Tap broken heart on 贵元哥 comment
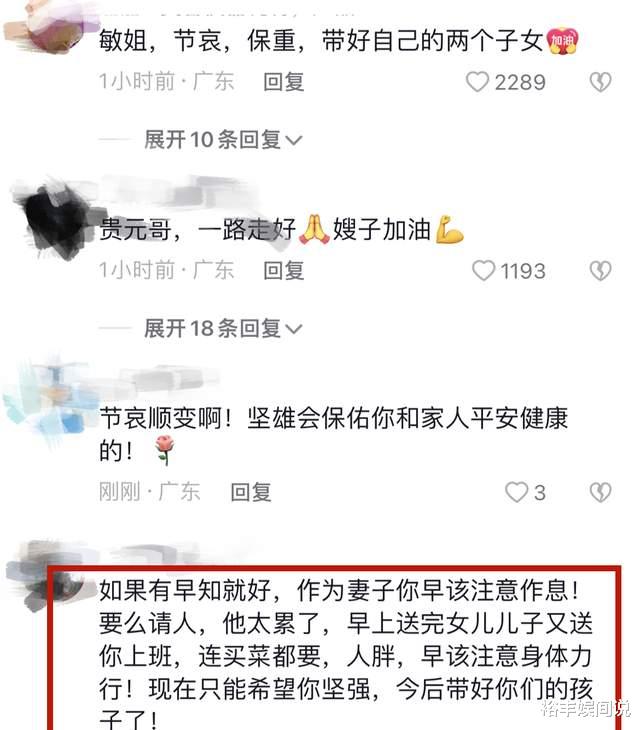The height and width of the screenshot is (730, 640). (x=600, y=271)
